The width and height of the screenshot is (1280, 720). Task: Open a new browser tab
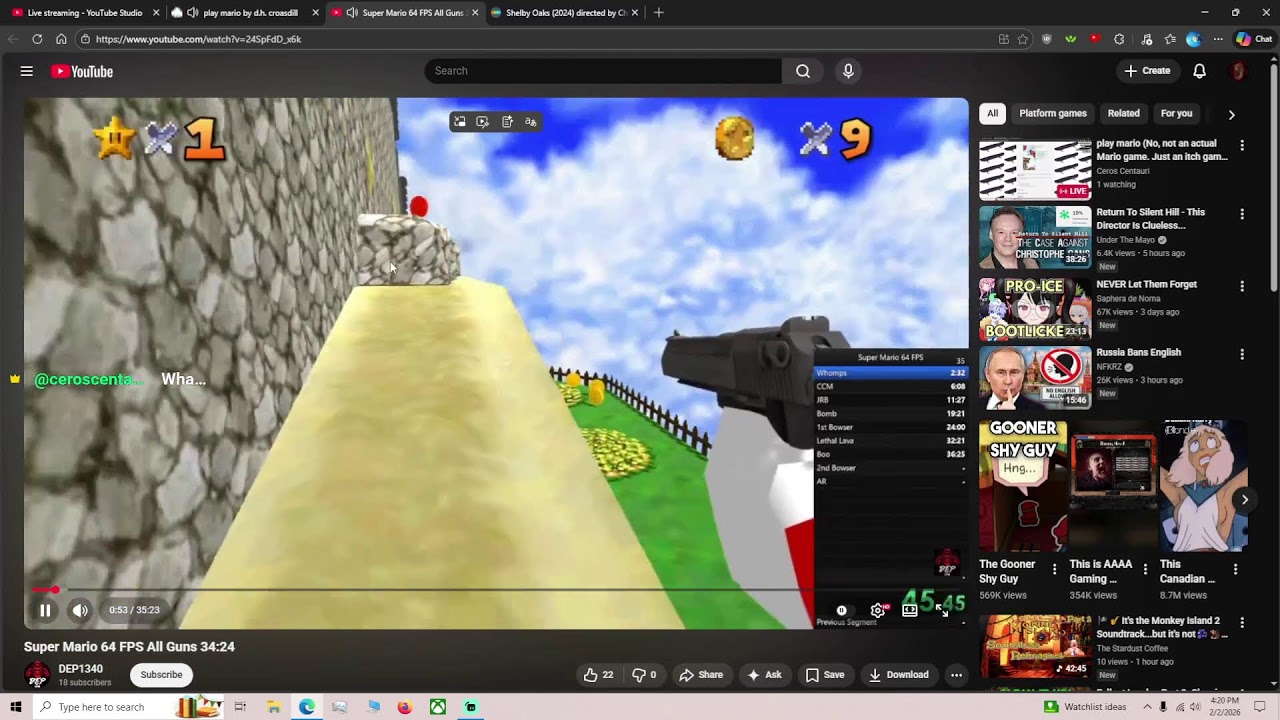pos(658,13)
